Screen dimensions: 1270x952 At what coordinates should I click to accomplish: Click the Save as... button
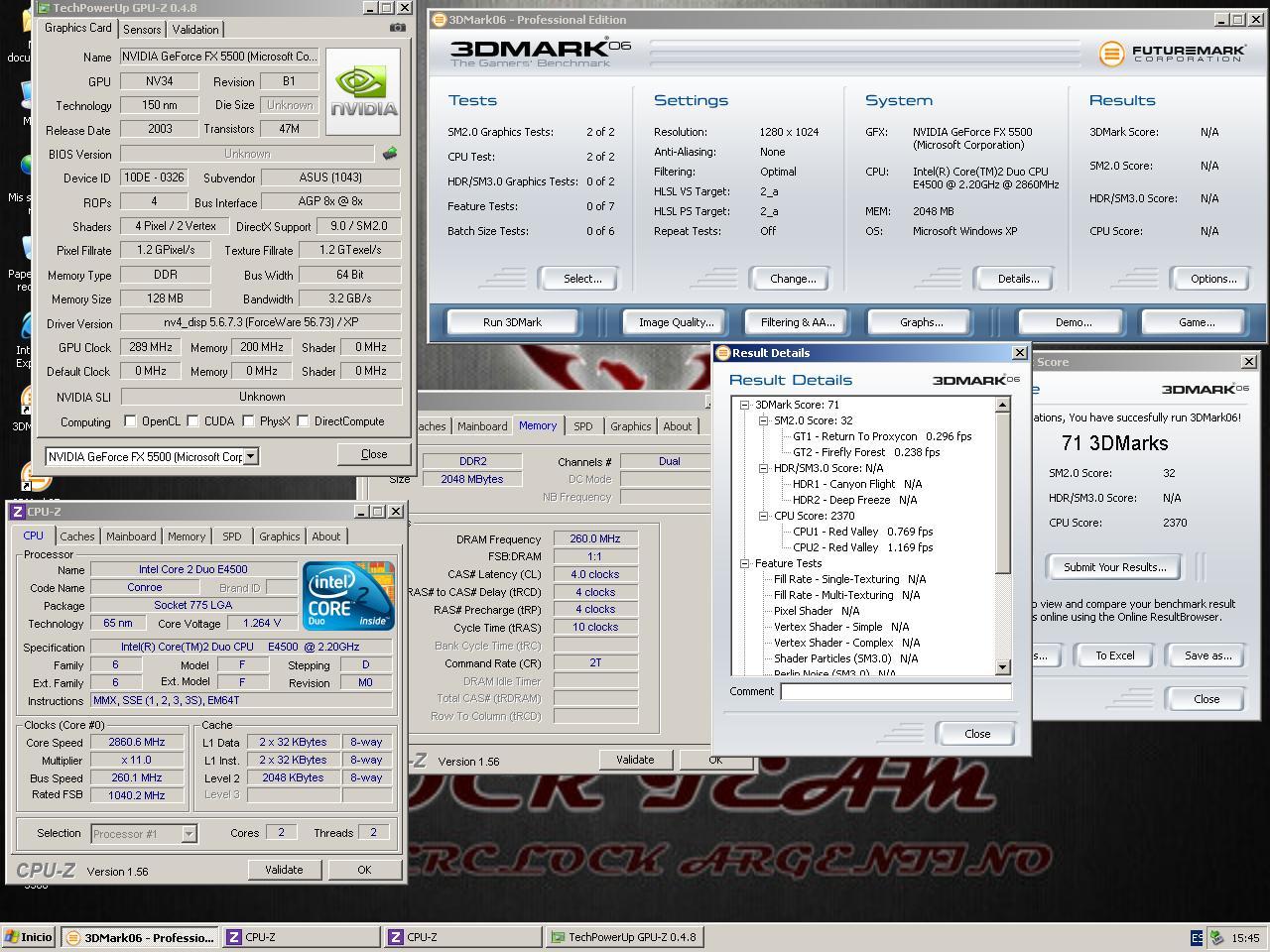click(1207, 655)
